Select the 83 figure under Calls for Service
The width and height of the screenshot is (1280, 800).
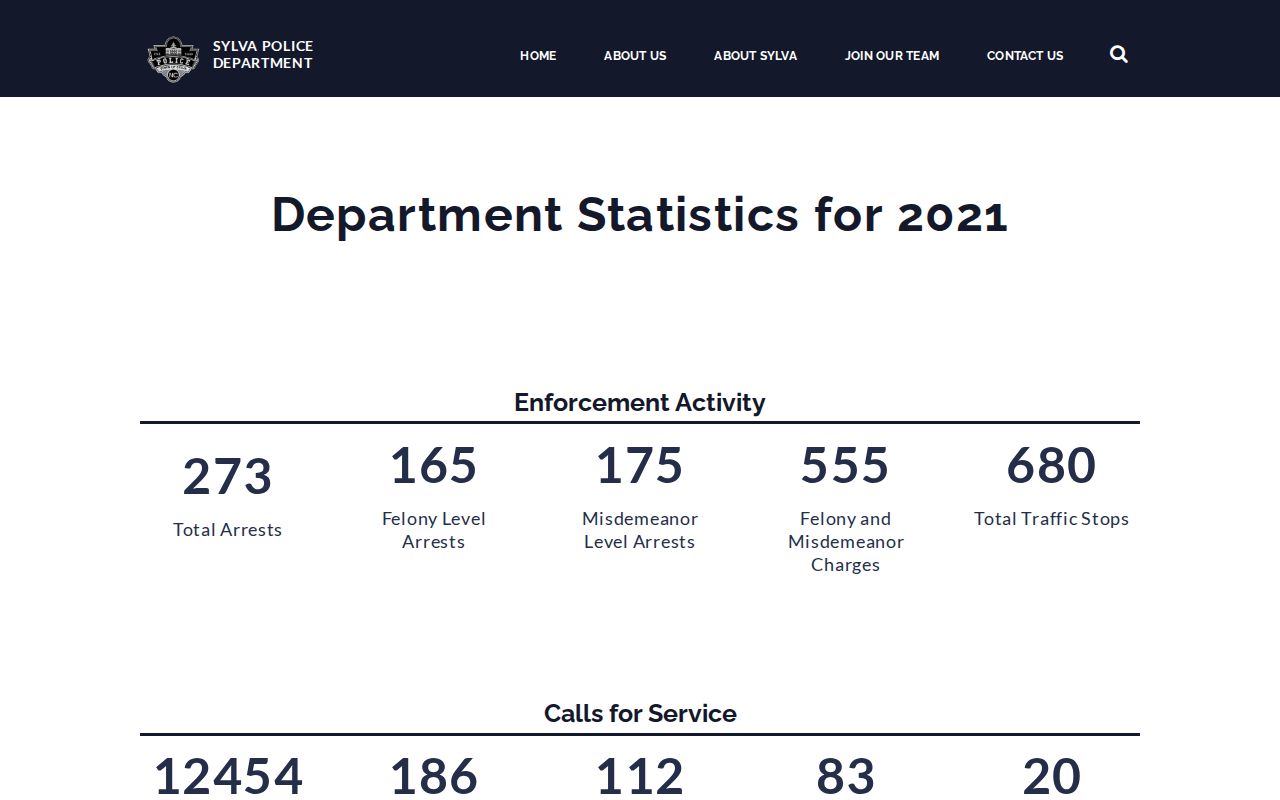(845, 777)
